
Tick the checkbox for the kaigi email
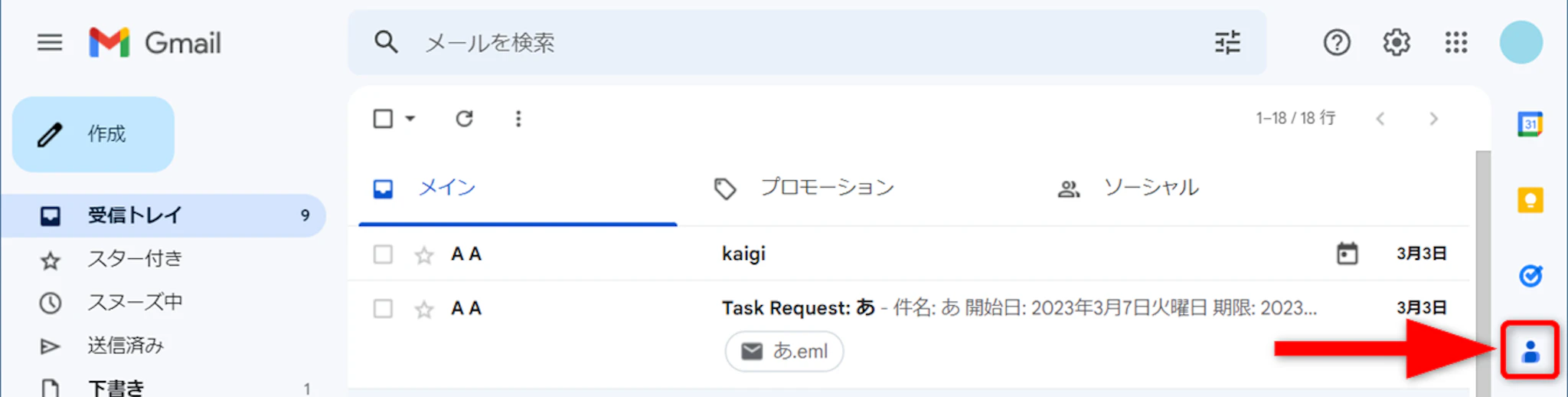(x=383, y=254)
